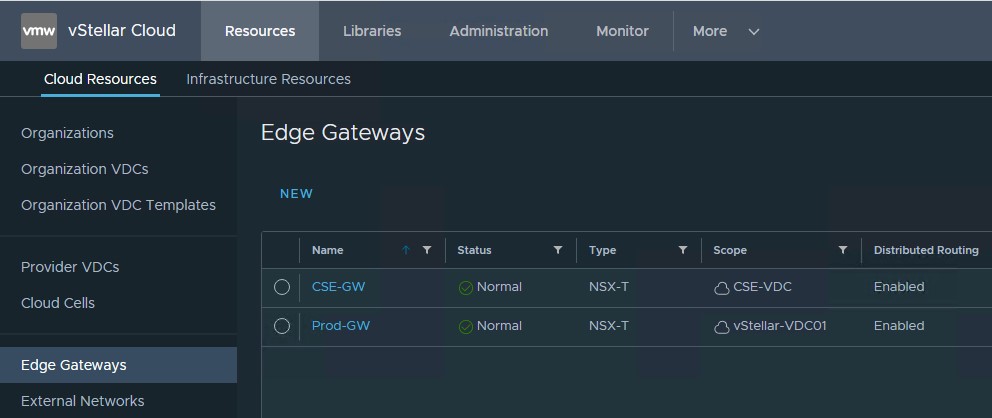Image resolution: width=992 pixels, height=418 pixels.
Task: Click the CSE-GW Normal status checkmark icon
Action: click(x=465, y=288)
